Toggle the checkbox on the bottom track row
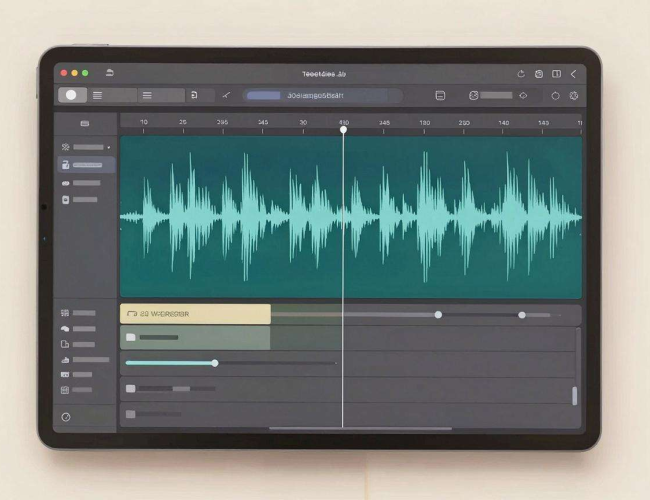This screenshot has height=500, width=650. point(131,414)
